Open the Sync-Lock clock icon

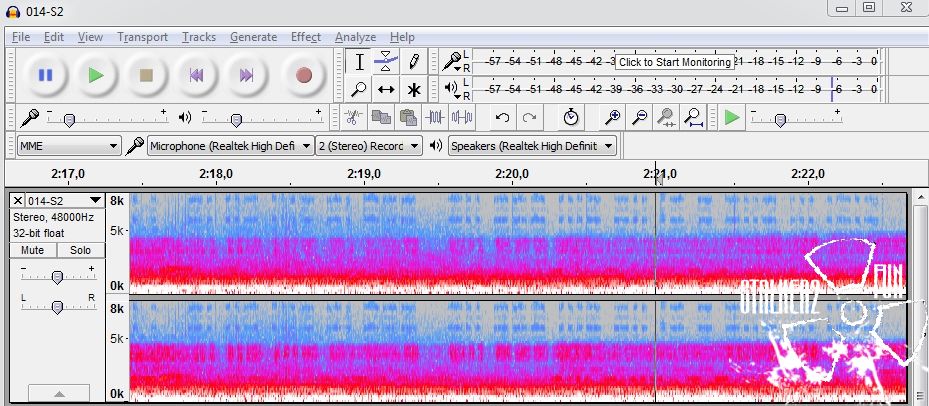pos(570,117)
